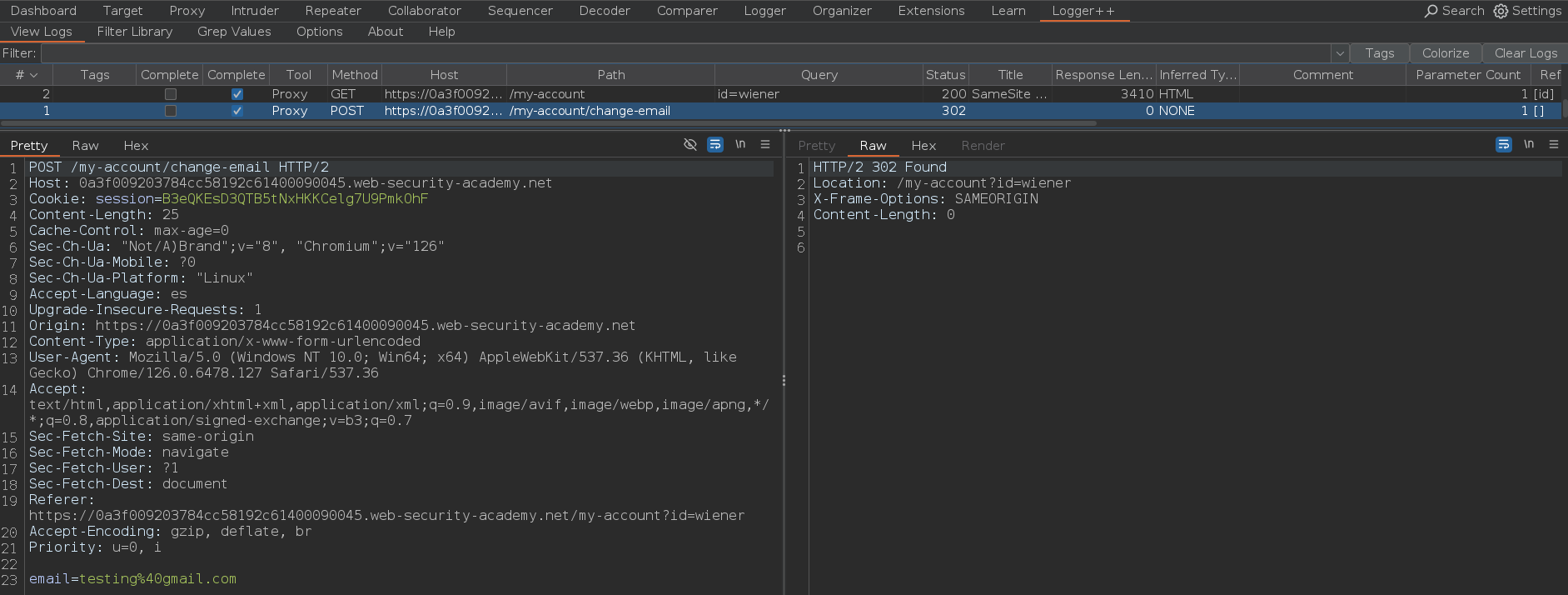Switch response view to Pretty
This screenshot has width=1568, height=595.
[x=816, y=146]
